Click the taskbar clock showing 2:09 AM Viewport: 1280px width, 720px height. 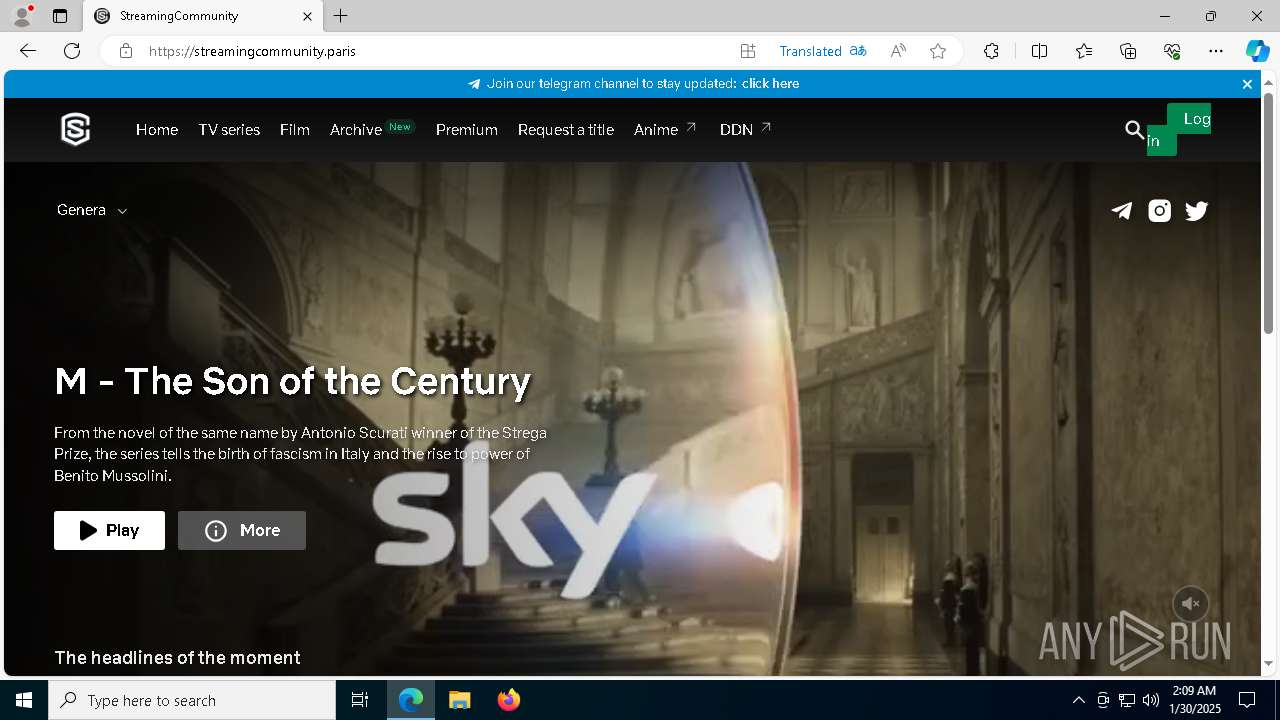1194,700
